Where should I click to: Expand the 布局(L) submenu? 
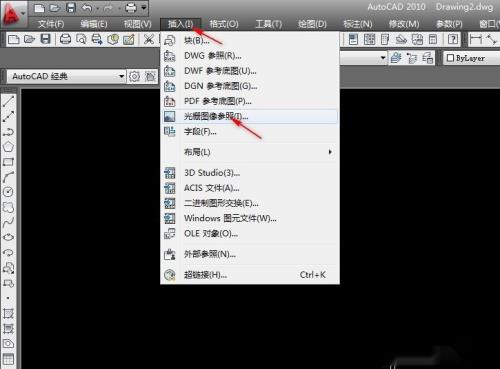pos(250,152)
